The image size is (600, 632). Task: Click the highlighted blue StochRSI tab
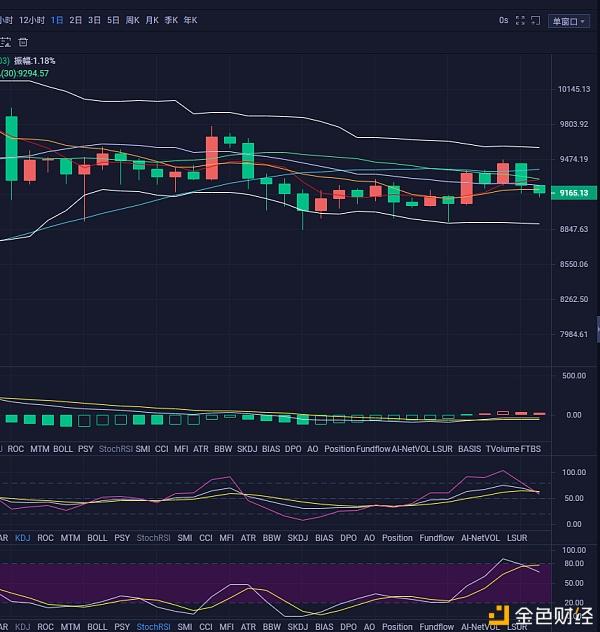[x=154, y=627]
